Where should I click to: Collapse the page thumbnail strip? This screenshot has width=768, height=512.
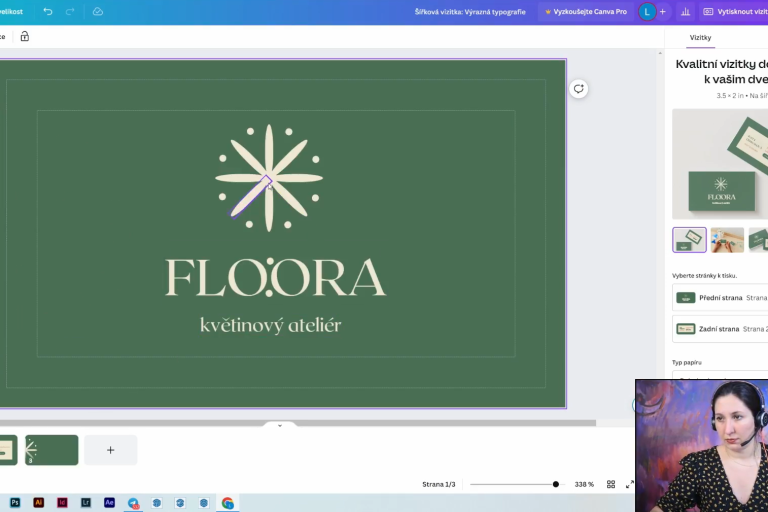(280, 426)
